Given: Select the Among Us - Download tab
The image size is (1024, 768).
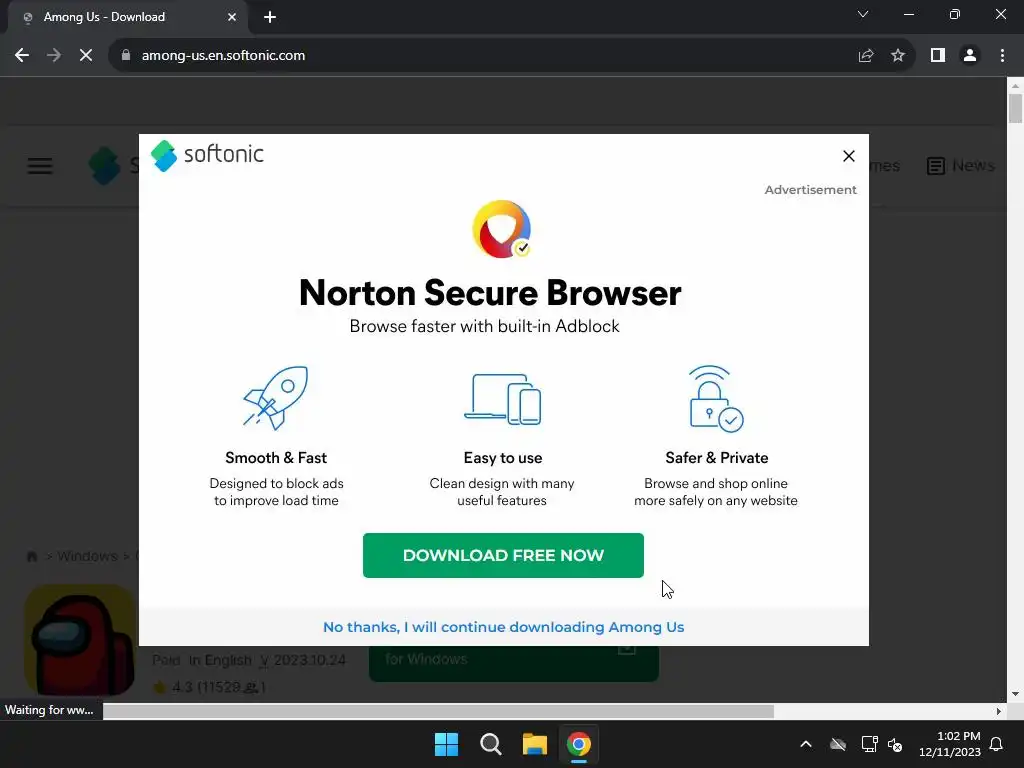Looking at the screenshot, I should 128,18.
